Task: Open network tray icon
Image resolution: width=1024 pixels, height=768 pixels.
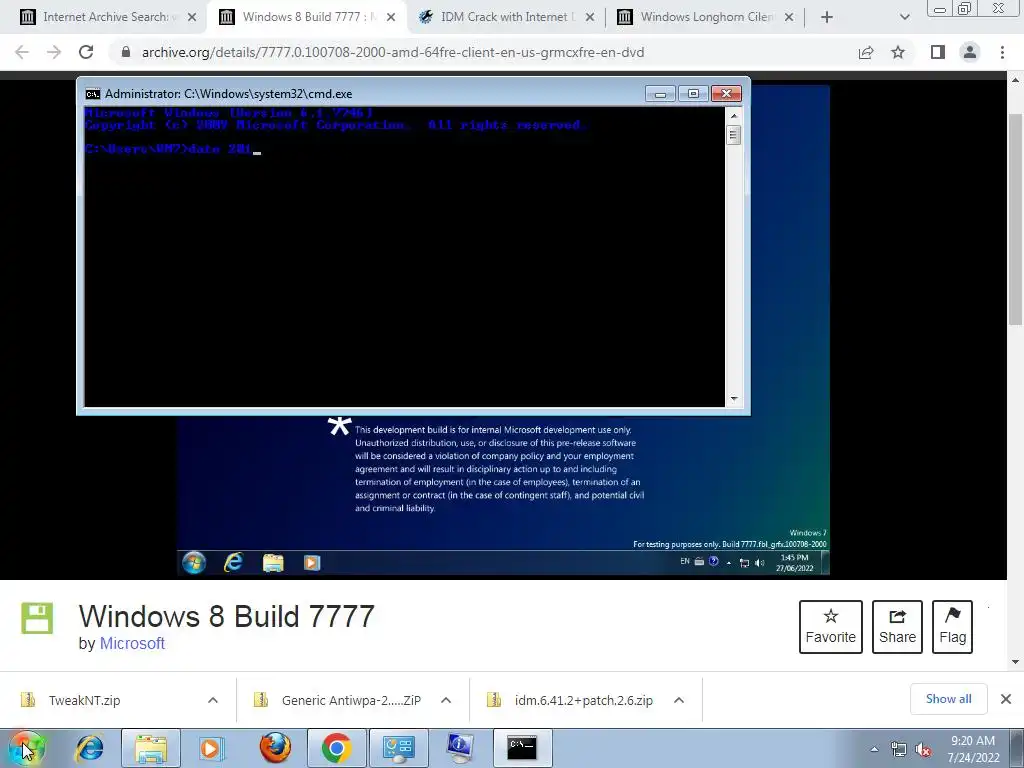Action: (x=899, y=749)
